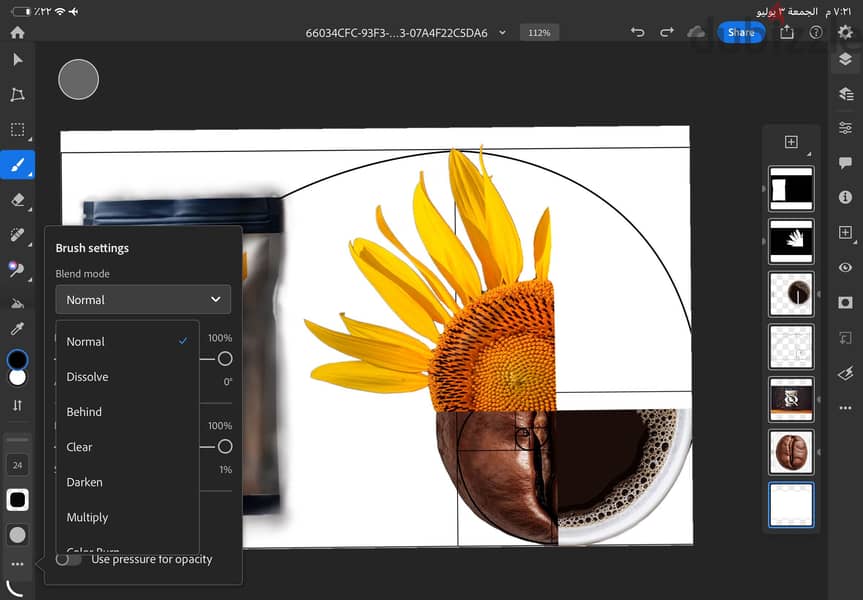The image size is (863, 600).
Task: Open the Transform tool
Action: [x=18, y=94]
